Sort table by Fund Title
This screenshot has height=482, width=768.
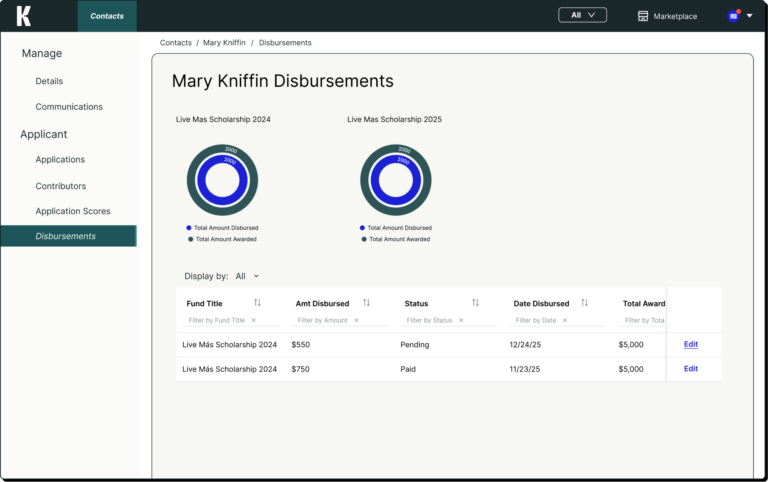tap(257, 303)
